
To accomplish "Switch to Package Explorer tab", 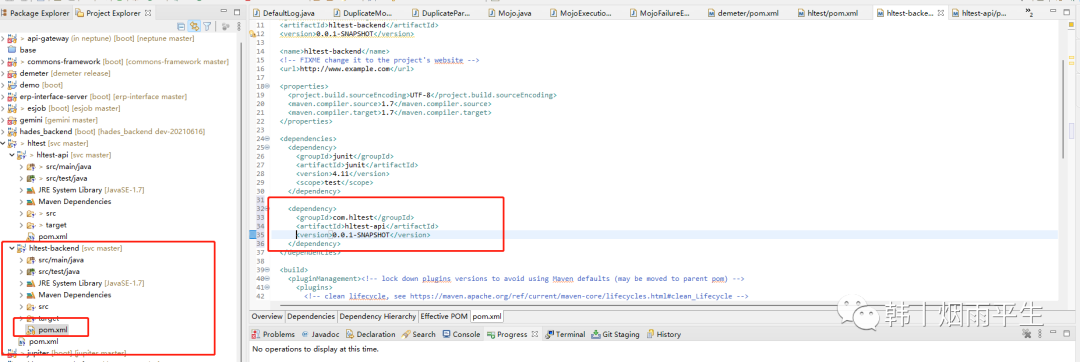I will tap(35, 12).
